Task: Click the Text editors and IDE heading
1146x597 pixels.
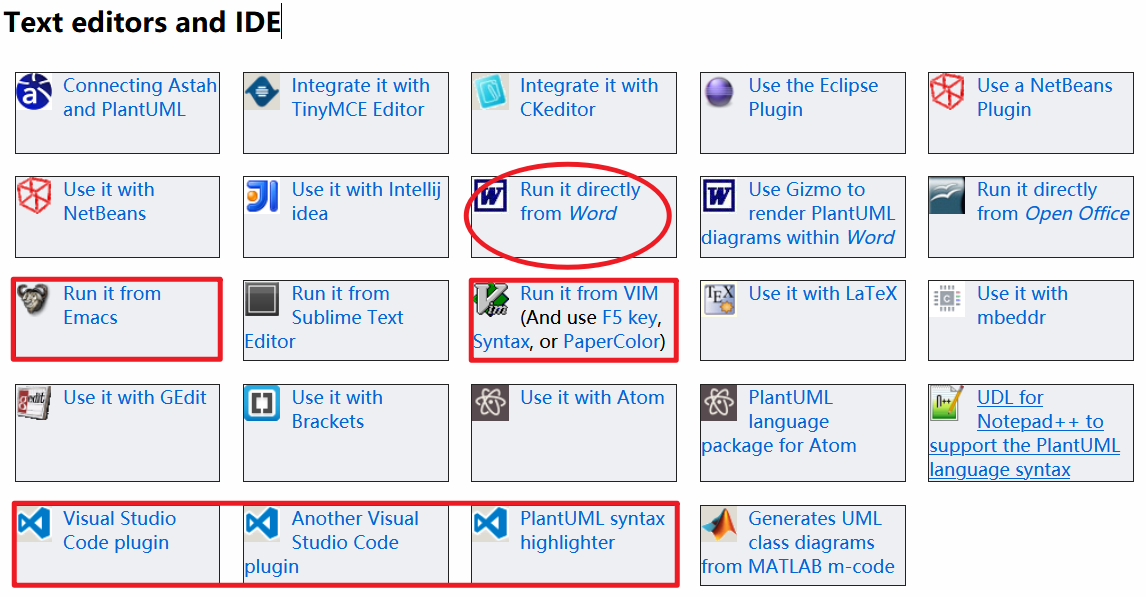Action: tap(142, 22)
